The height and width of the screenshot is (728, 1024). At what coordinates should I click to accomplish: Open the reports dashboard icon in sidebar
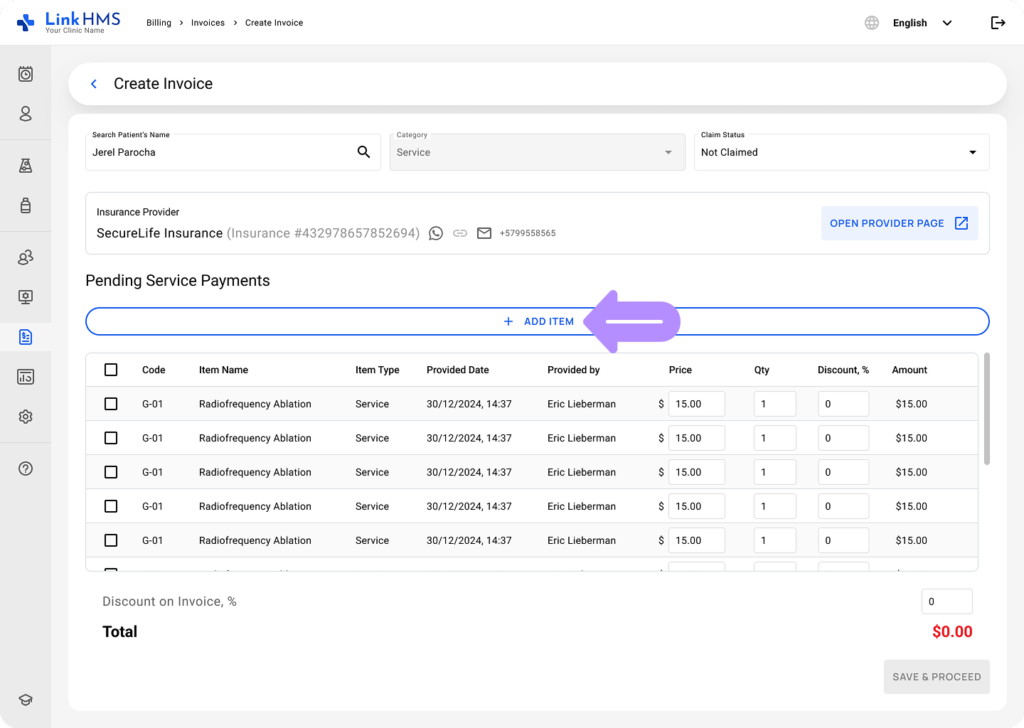(x=25, y=377)
